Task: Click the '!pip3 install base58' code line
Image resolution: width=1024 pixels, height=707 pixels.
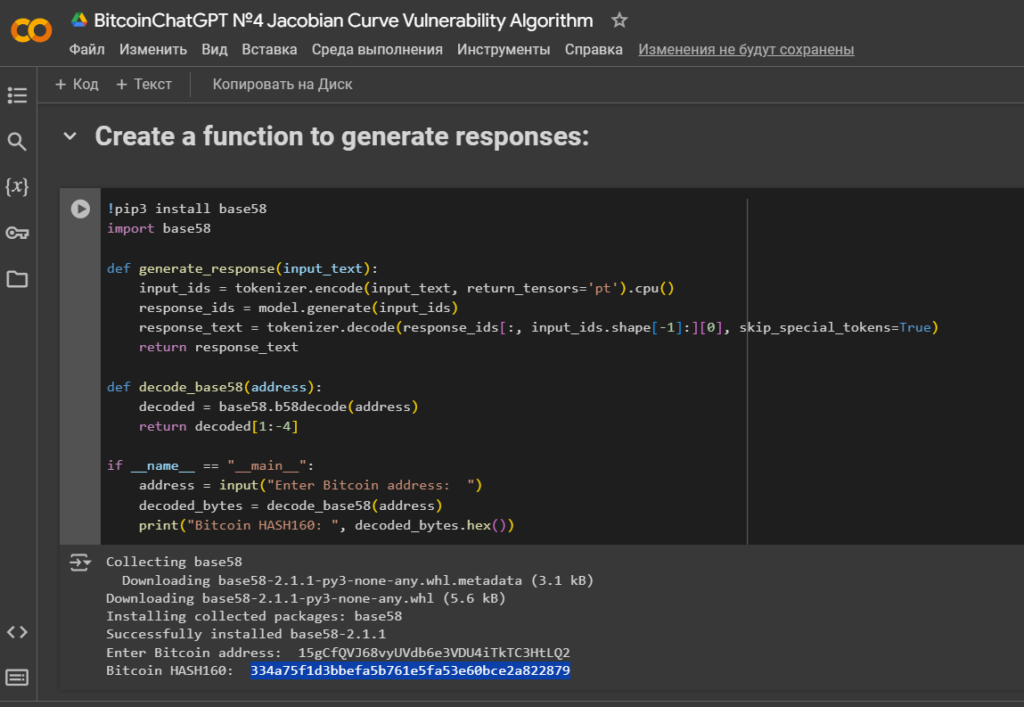Action: (x=187, y=209)
